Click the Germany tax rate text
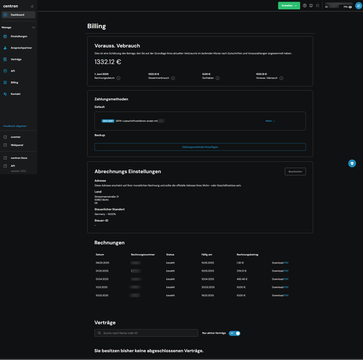Viewport: 363px width, 360px height. coord(105,214)
